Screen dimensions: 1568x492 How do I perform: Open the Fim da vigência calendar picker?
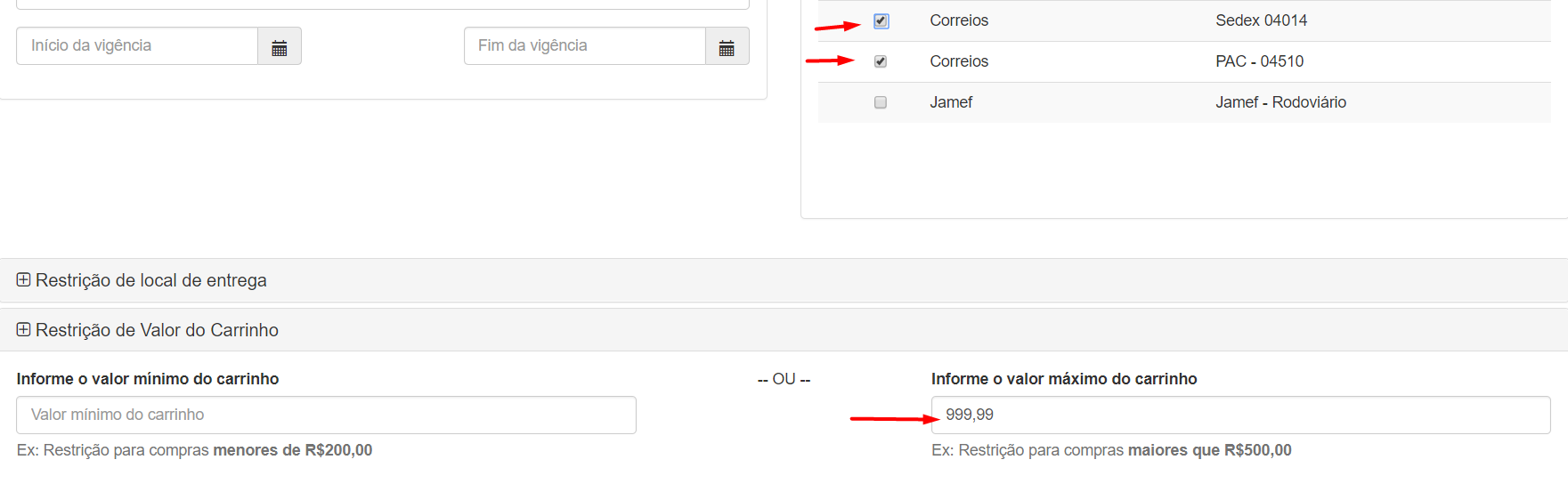tap(727, 46)
